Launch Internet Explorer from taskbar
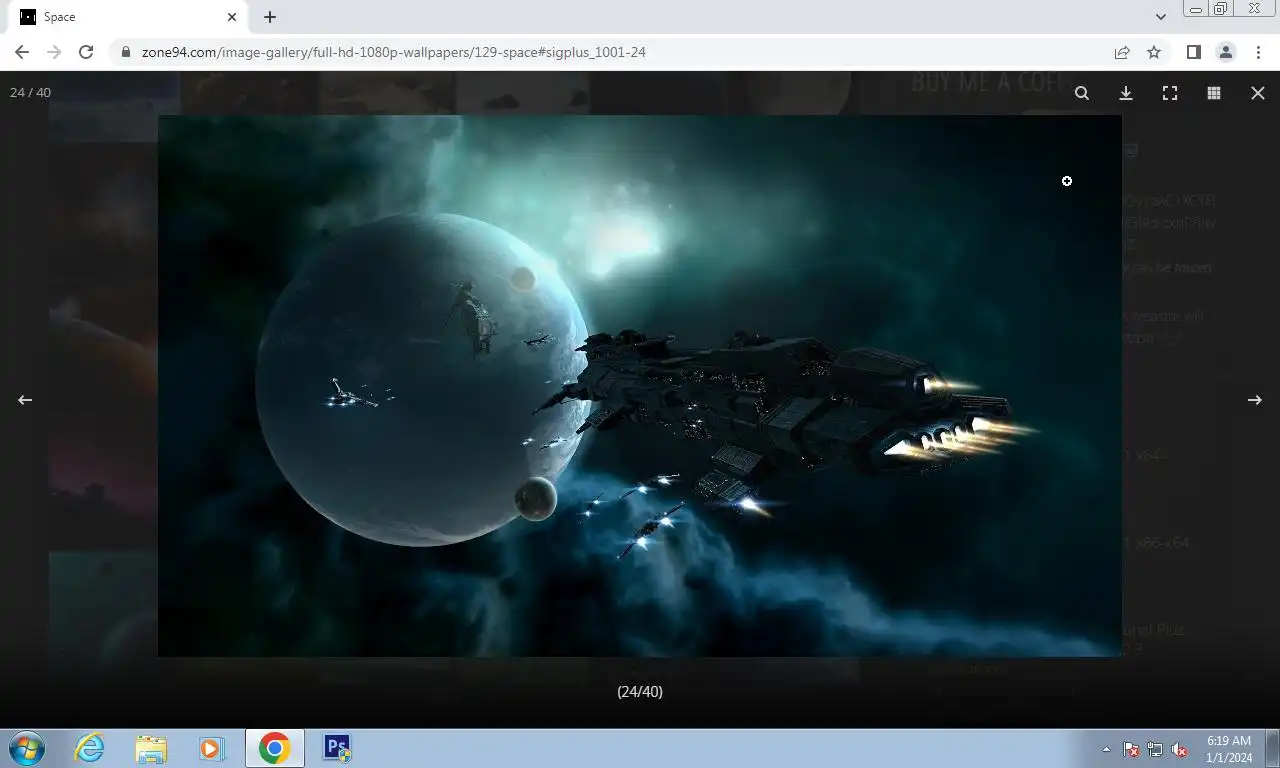The width and height of the screenshot is (1280, 768). (90, 748)
